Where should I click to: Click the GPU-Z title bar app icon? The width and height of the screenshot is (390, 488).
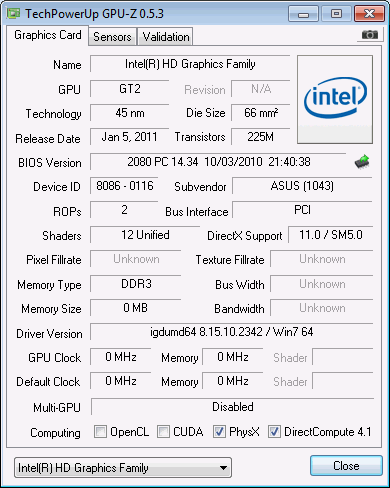(x=14, y=13)
